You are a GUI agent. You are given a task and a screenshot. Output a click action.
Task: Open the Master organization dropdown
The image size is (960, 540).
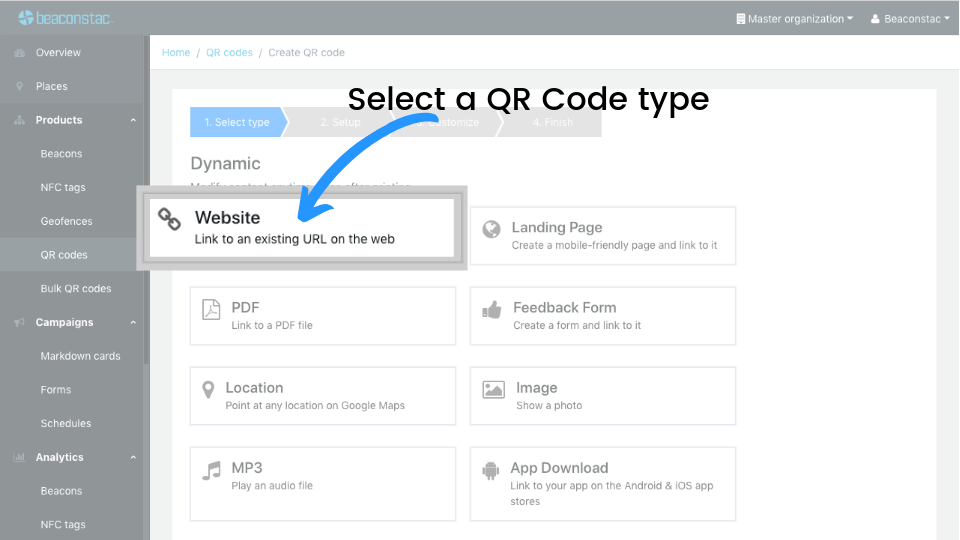click(x=794, y=19)
